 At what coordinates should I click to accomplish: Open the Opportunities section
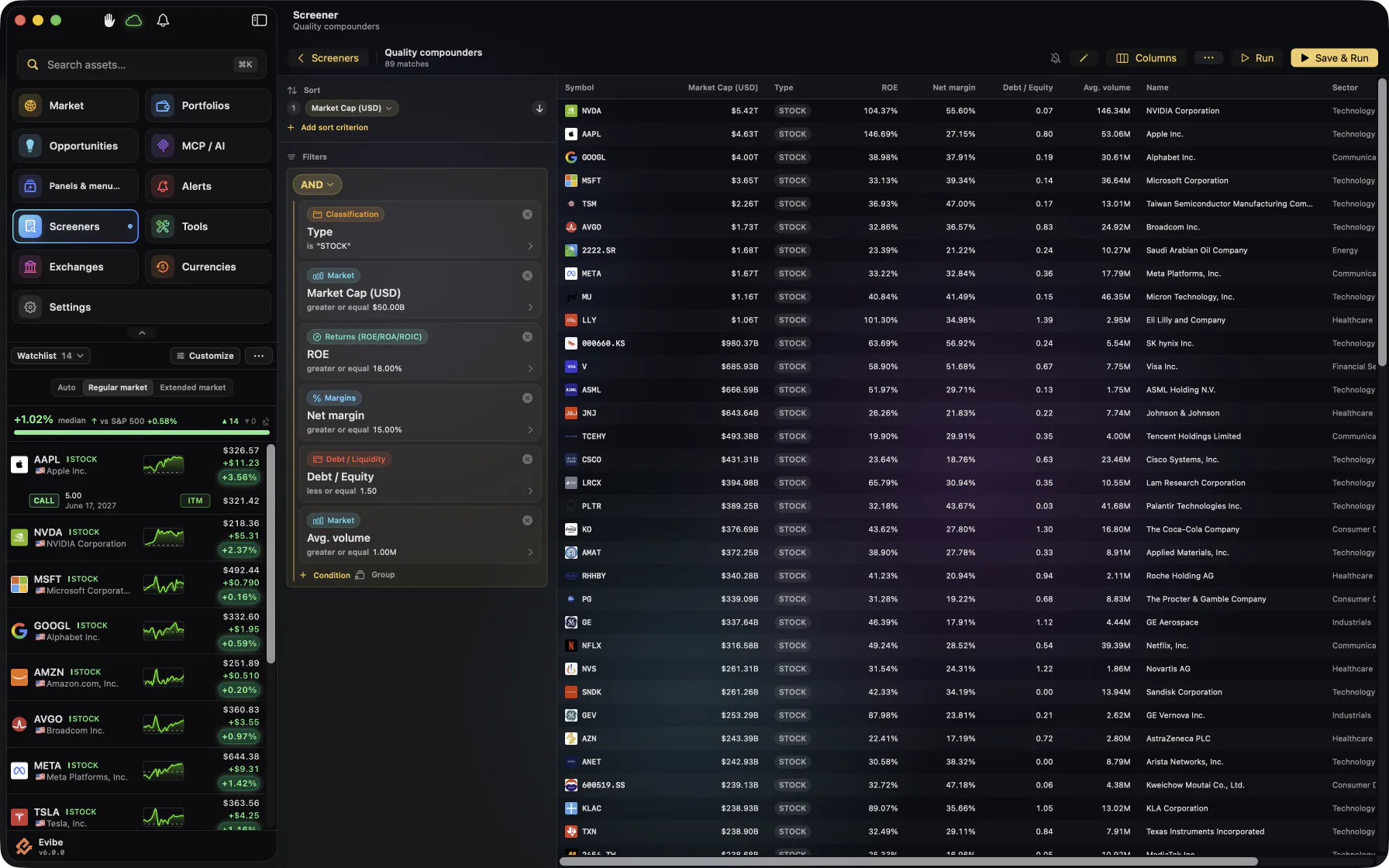click(x=75, y=146)
